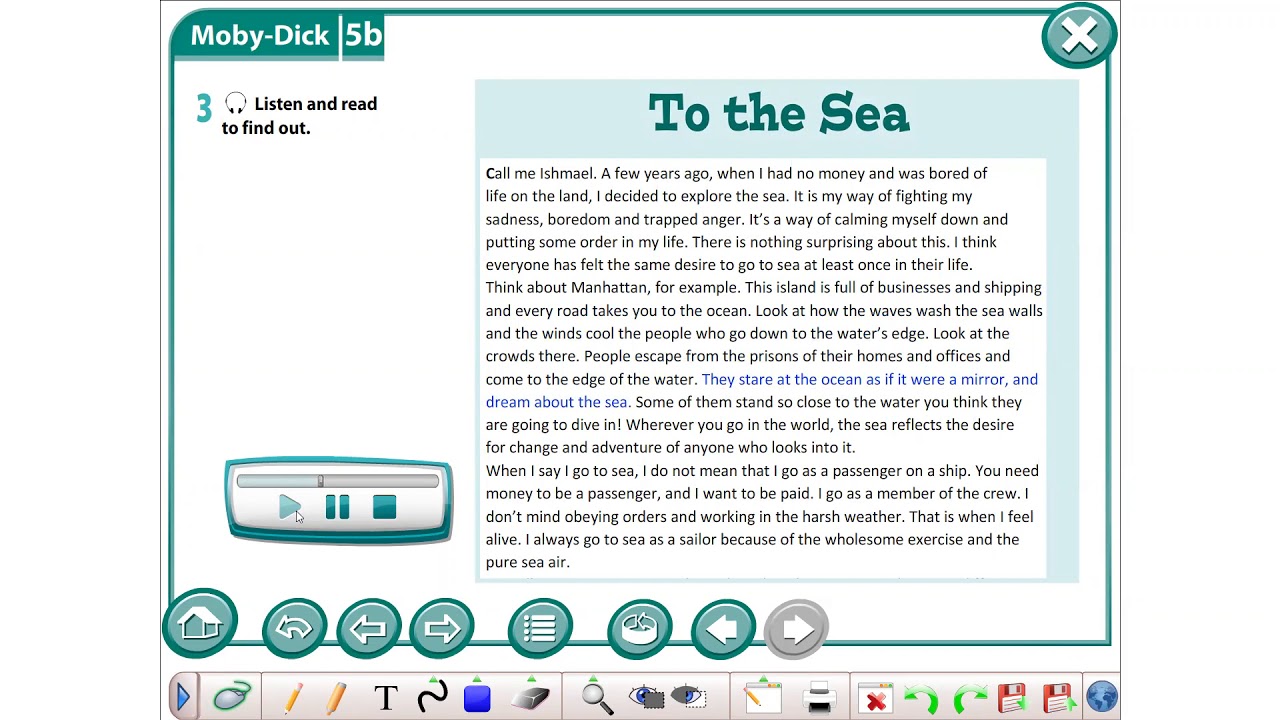Click the audio progress slider handle
Image resolution: width=1280 pixels, height=720 pixels.
[320, 481]
